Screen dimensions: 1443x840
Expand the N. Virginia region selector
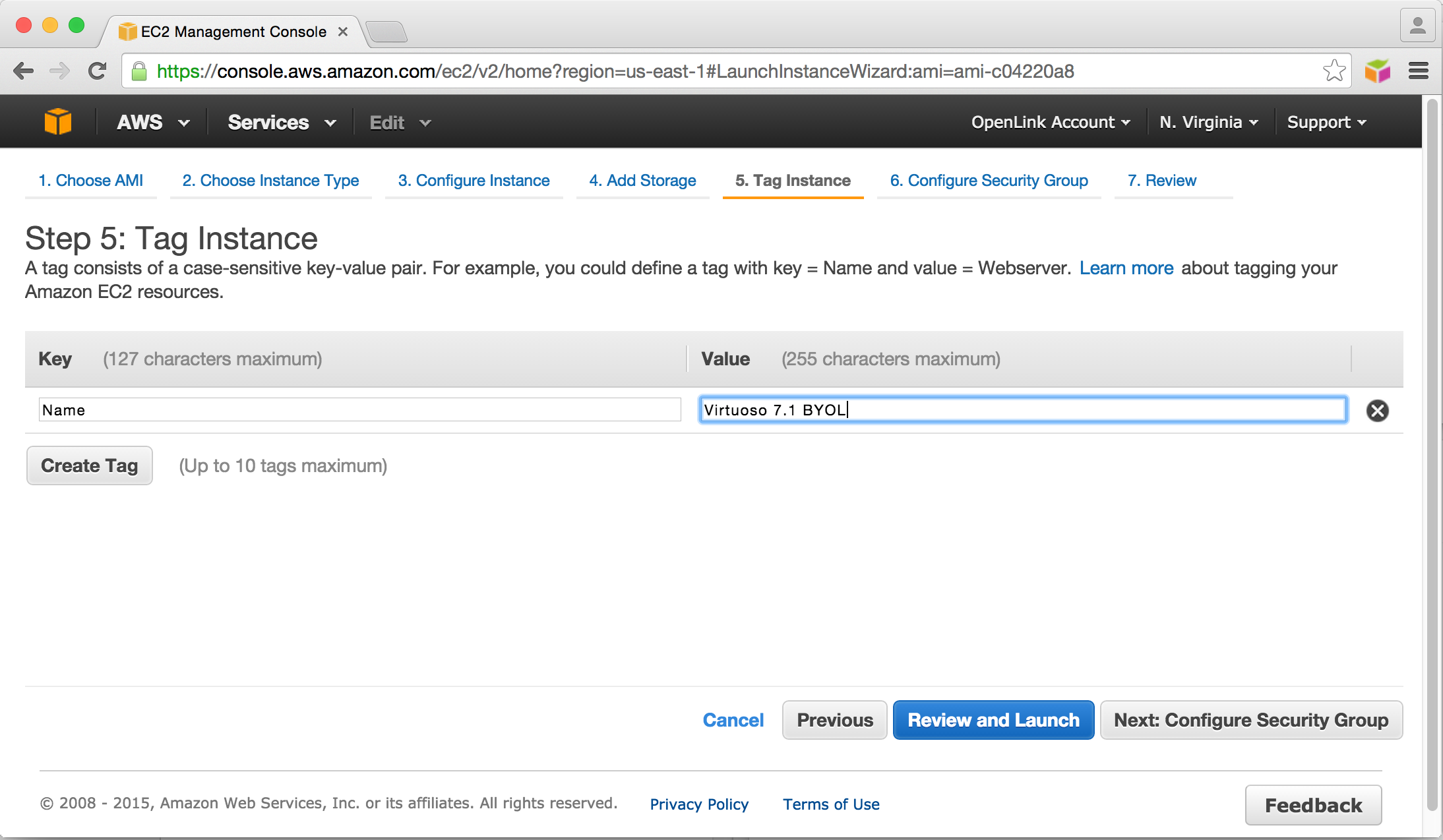coord(1208,123)
